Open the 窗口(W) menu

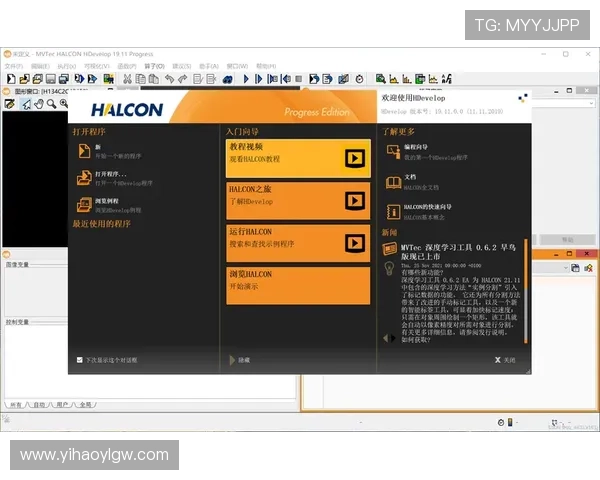tap(237, 66)
